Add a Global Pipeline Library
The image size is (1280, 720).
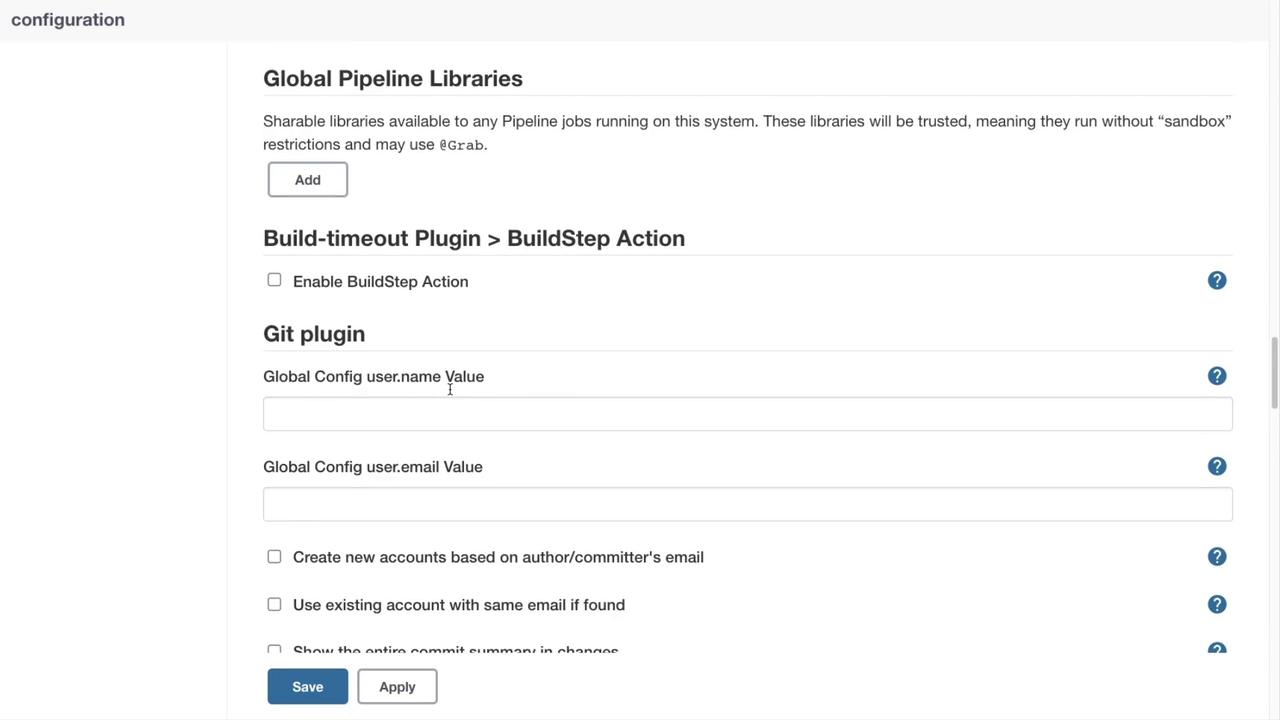coord(308,180)
